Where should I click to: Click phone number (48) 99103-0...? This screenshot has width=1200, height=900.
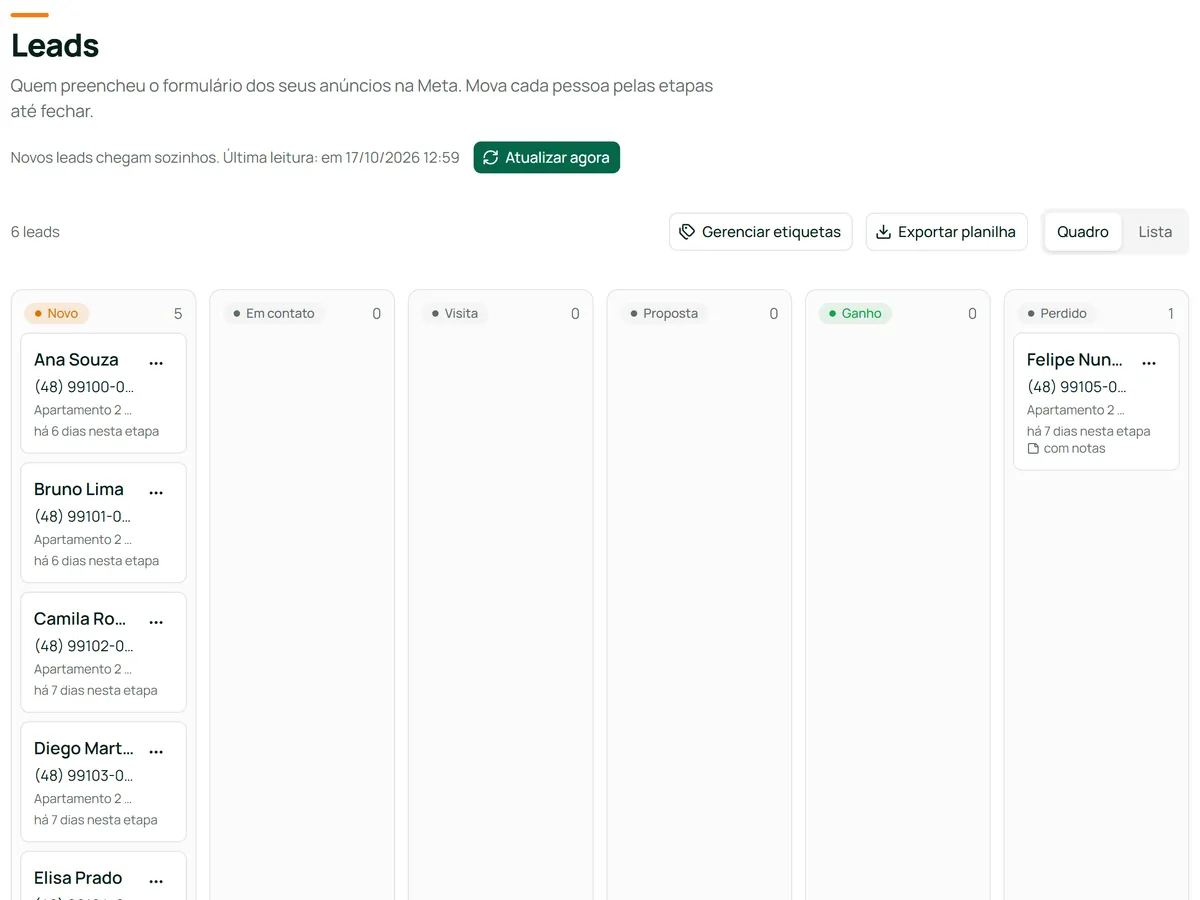pos(84,776)
